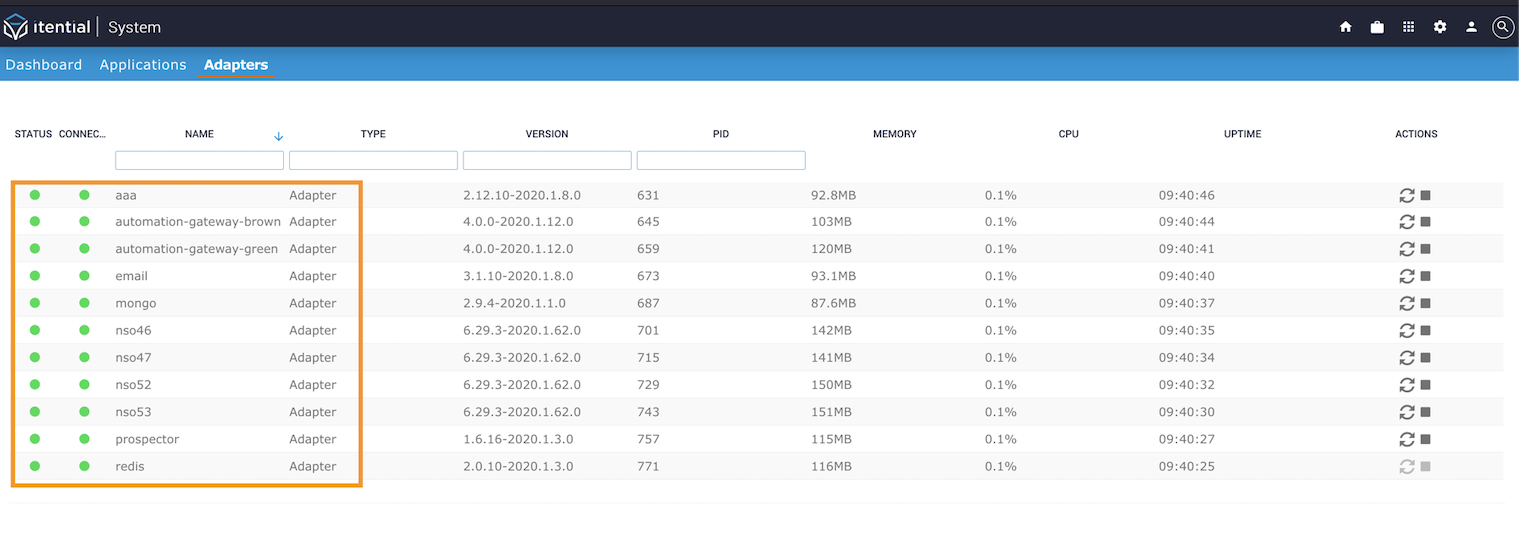Click the nso46 adapter name
Screen dimensions: 1519x541
pyautogui.click(x=133, y=330)
